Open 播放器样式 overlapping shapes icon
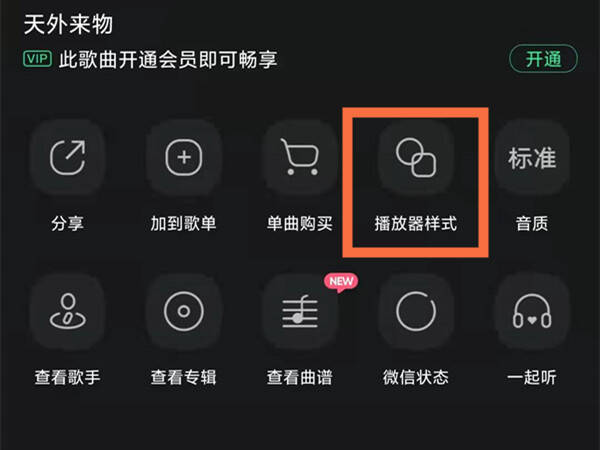600x450 pixels. pyautogui.click(x=416, y=157)
